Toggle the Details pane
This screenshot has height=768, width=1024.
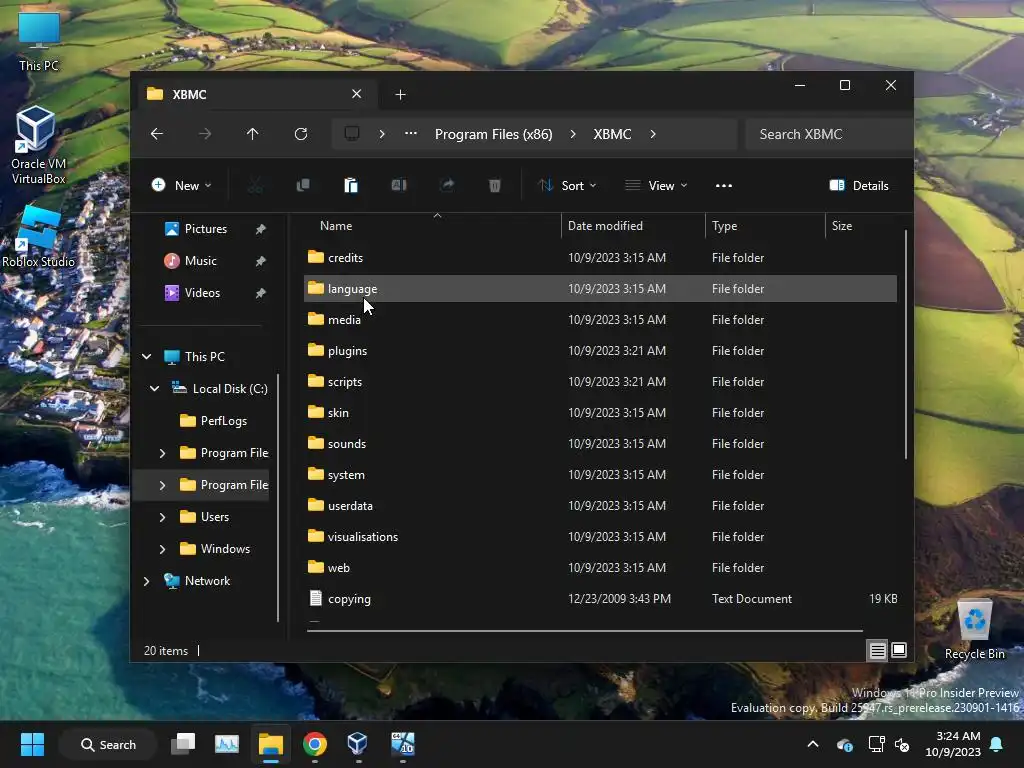point(859,185)
